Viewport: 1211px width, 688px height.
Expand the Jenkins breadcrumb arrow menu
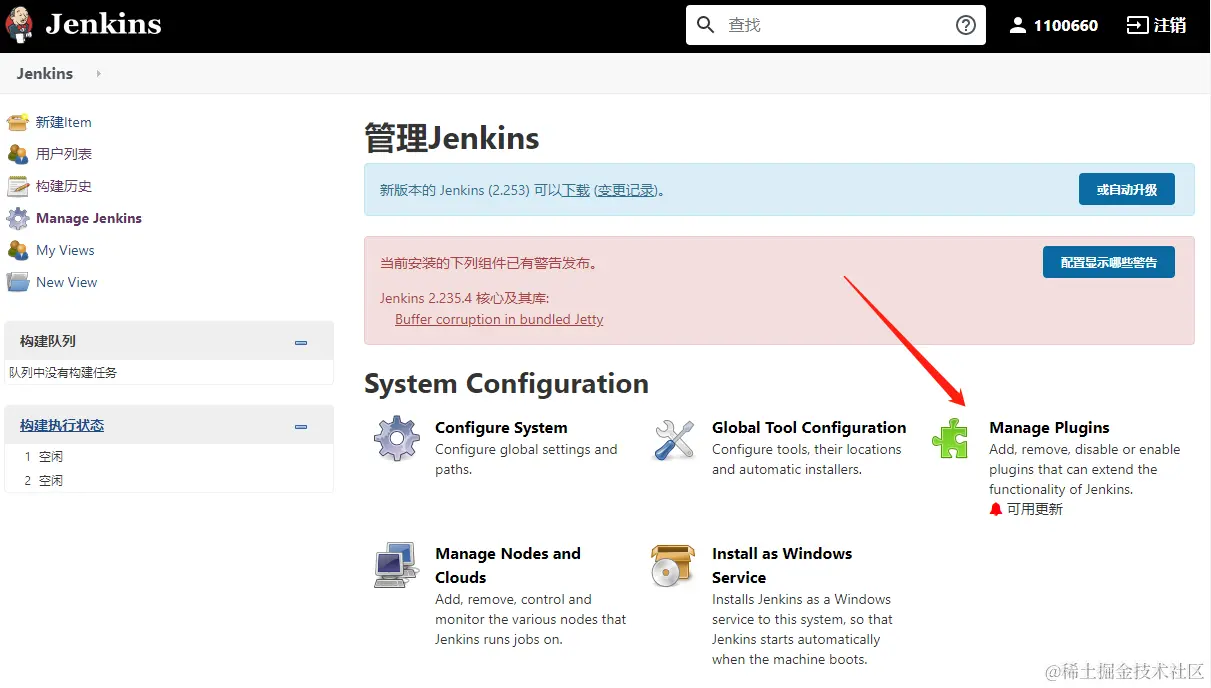click(x=98, y=73)
